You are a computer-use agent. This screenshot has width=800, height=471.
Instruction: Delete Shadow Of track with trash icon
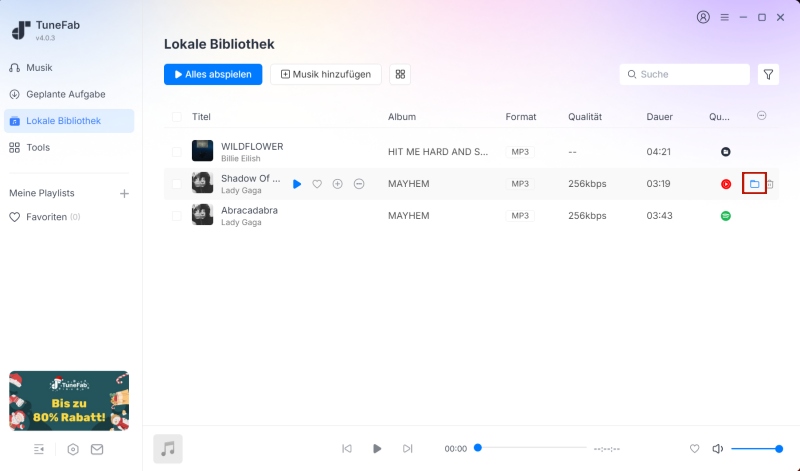(x=770, y=184)
